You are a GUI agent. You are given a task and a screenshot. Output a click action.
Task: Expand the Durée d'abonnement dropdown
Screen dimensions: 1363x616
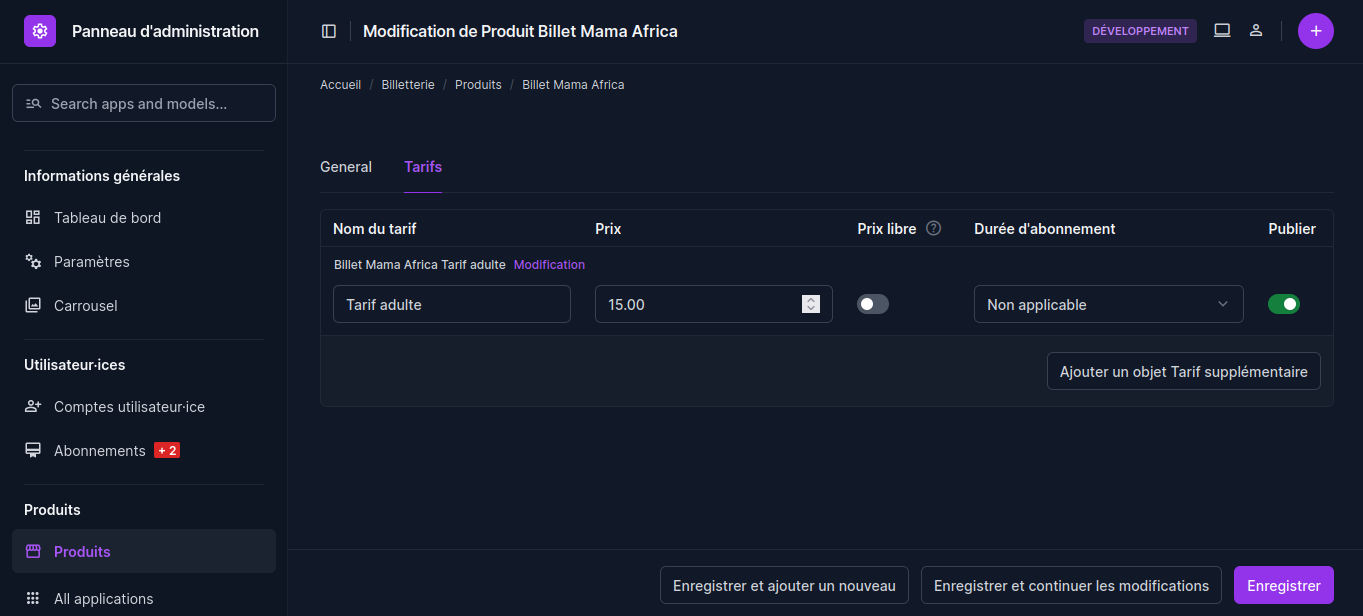pyautogui.click(x=1108, y=304)
